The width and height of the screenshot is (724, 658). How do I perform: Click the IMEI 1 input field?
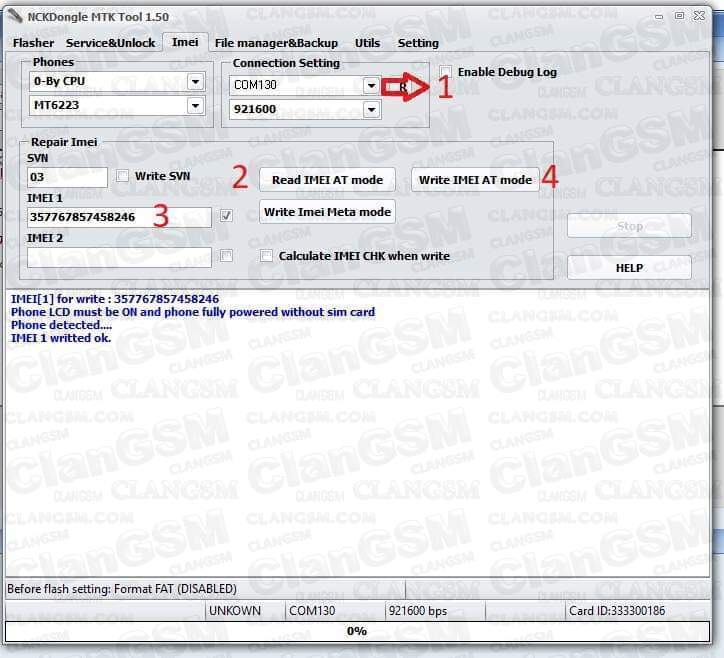pos(119,217)
